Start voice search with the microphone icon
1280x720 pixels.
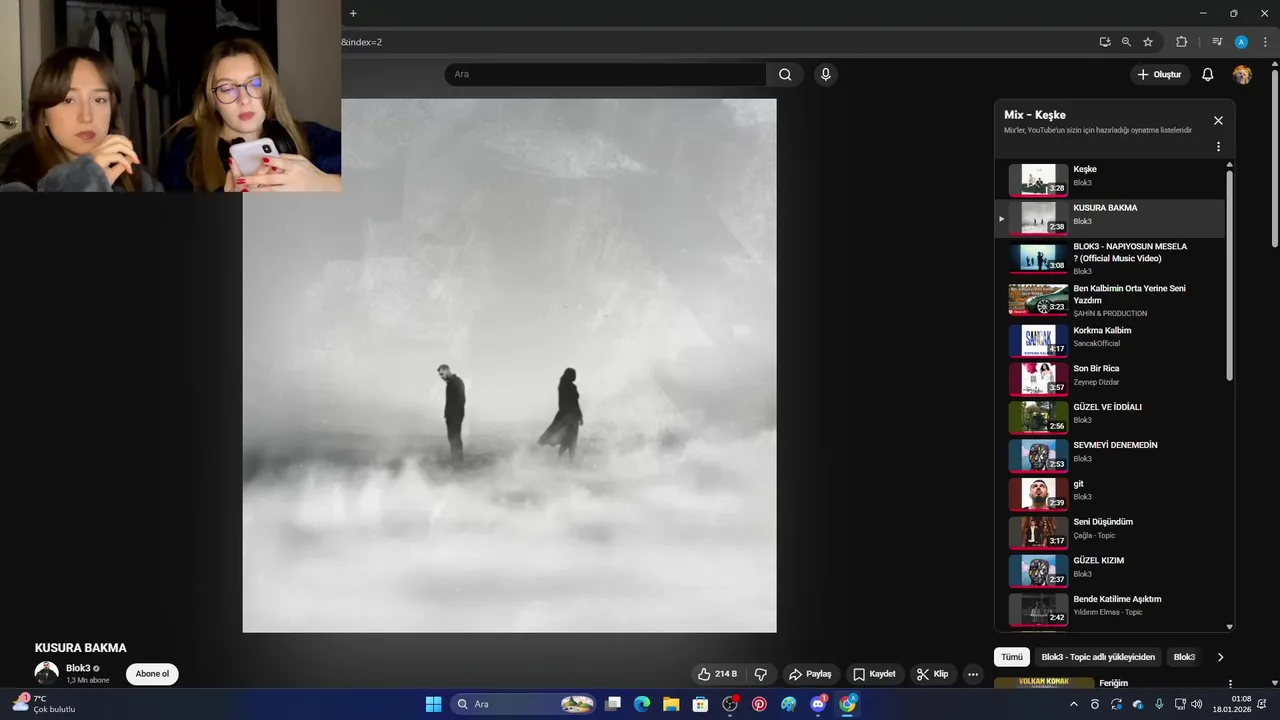(x=825, y=74)
